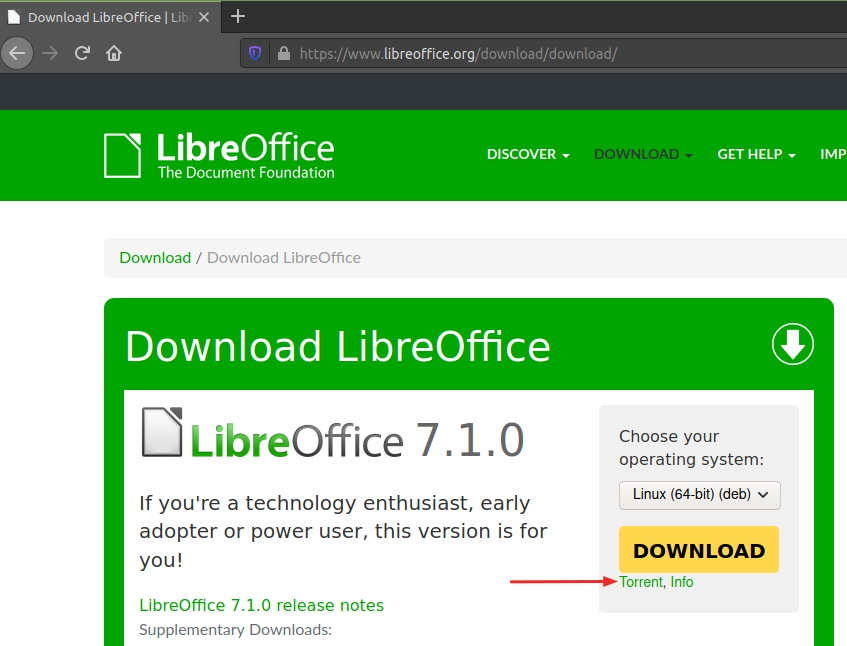Open a new tab with plus button

click(238, 17)
